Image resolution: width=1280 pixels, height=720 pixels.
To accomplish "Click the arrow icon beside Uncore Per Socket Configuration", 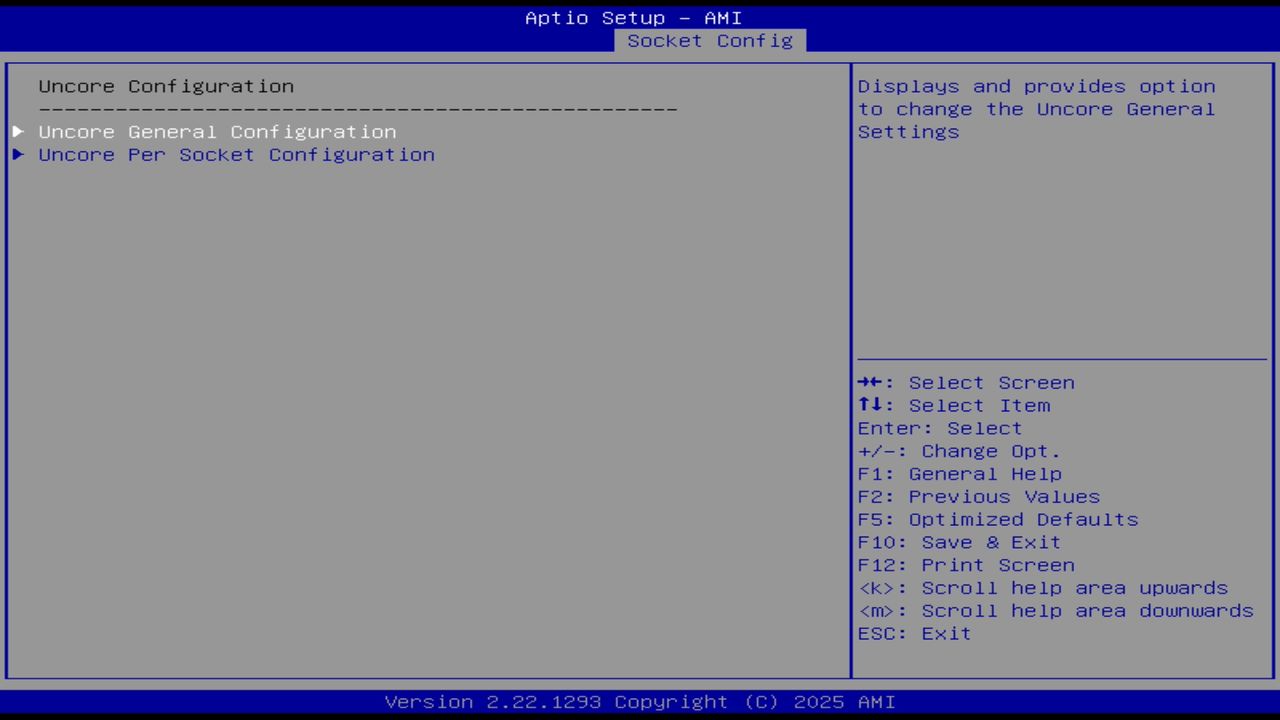I will click(17, 154).
